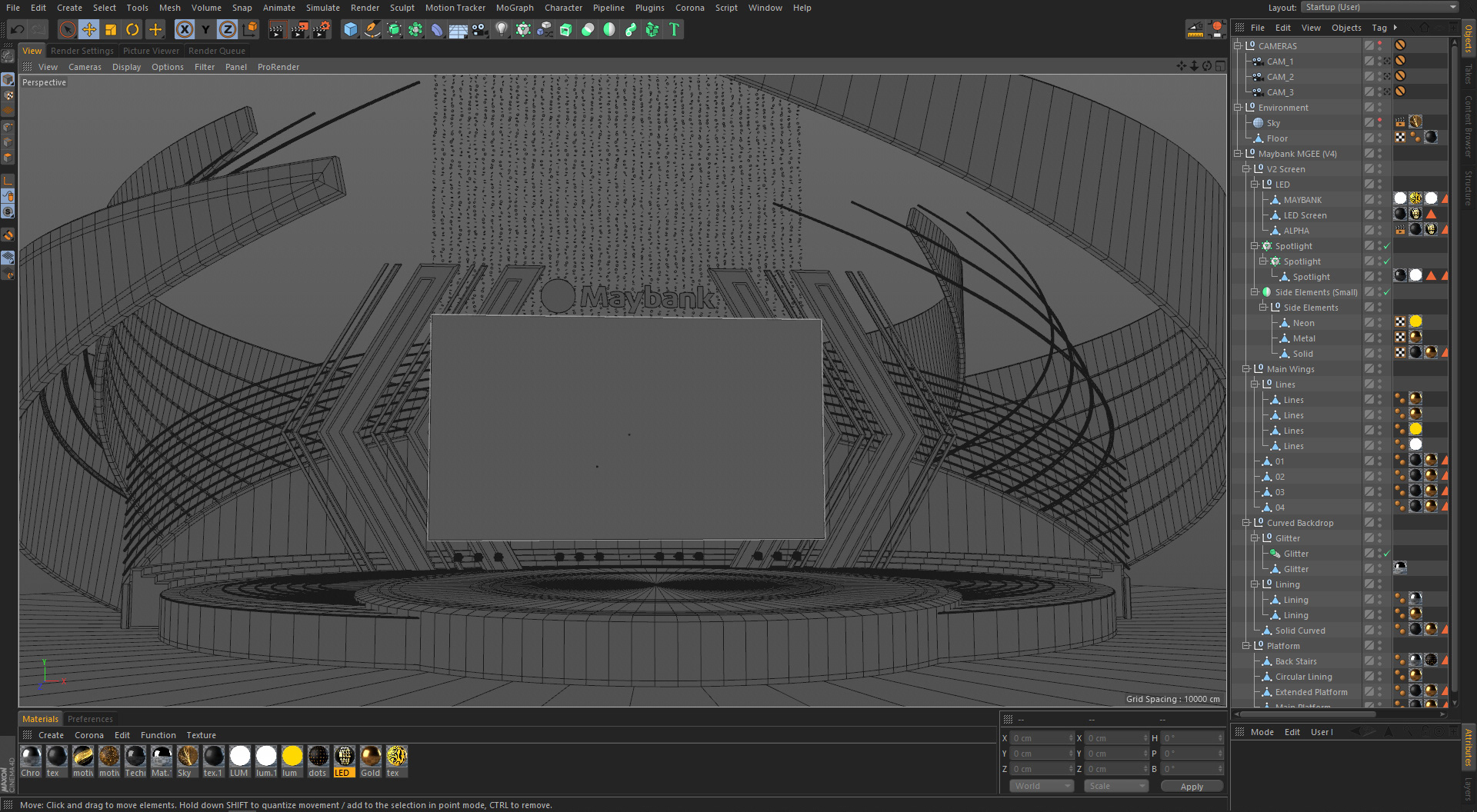Open the Bend deformer icon

point(437,29)
